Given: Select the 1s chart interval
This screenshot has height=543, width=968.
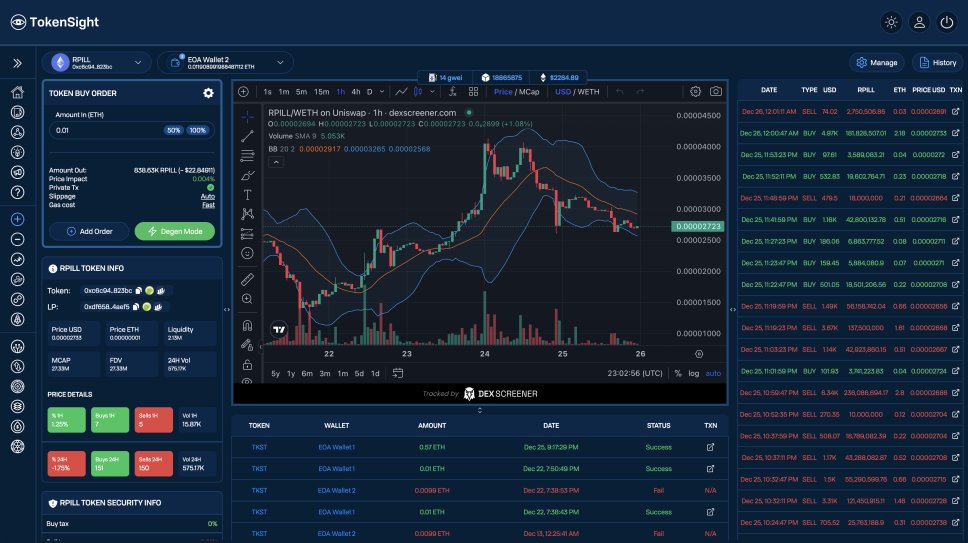Looking at the screenshot, I should click(267, 92).
